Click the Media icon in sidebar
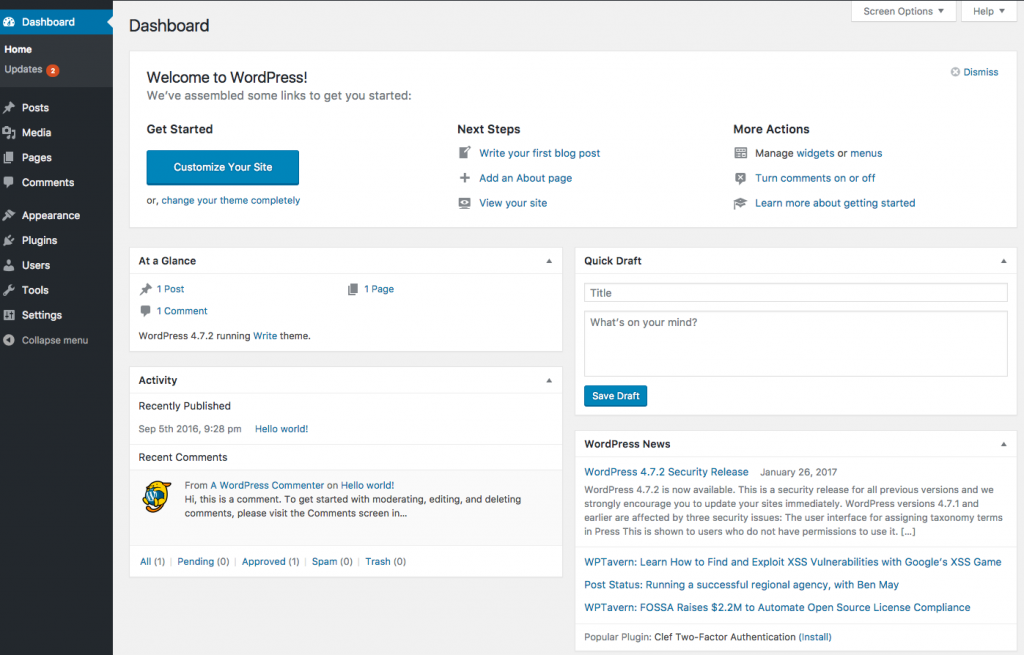1024x655 pixels. pos(9,133)
